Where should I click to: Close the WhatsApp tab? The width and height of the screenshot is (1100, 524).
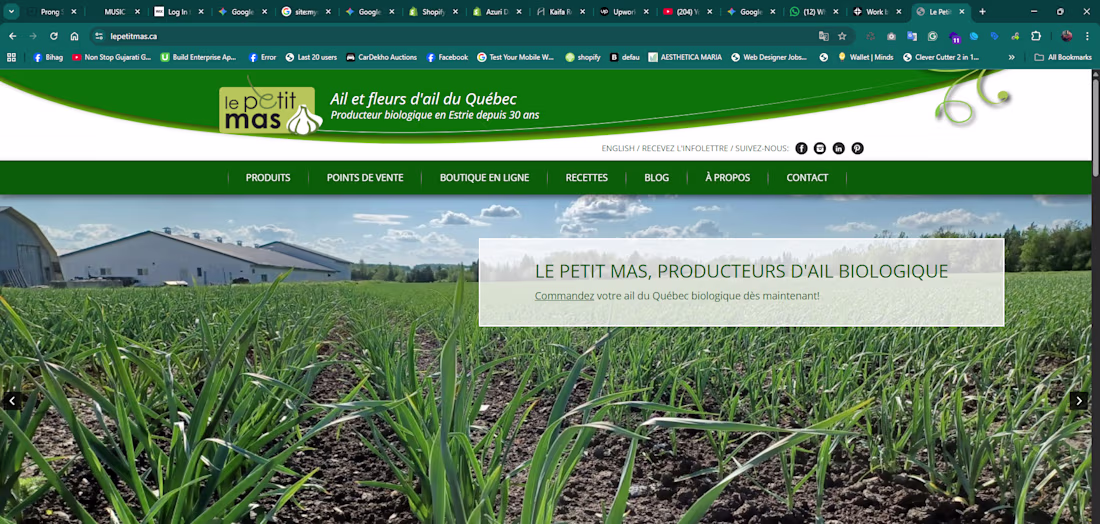click(x=836, y=12)
